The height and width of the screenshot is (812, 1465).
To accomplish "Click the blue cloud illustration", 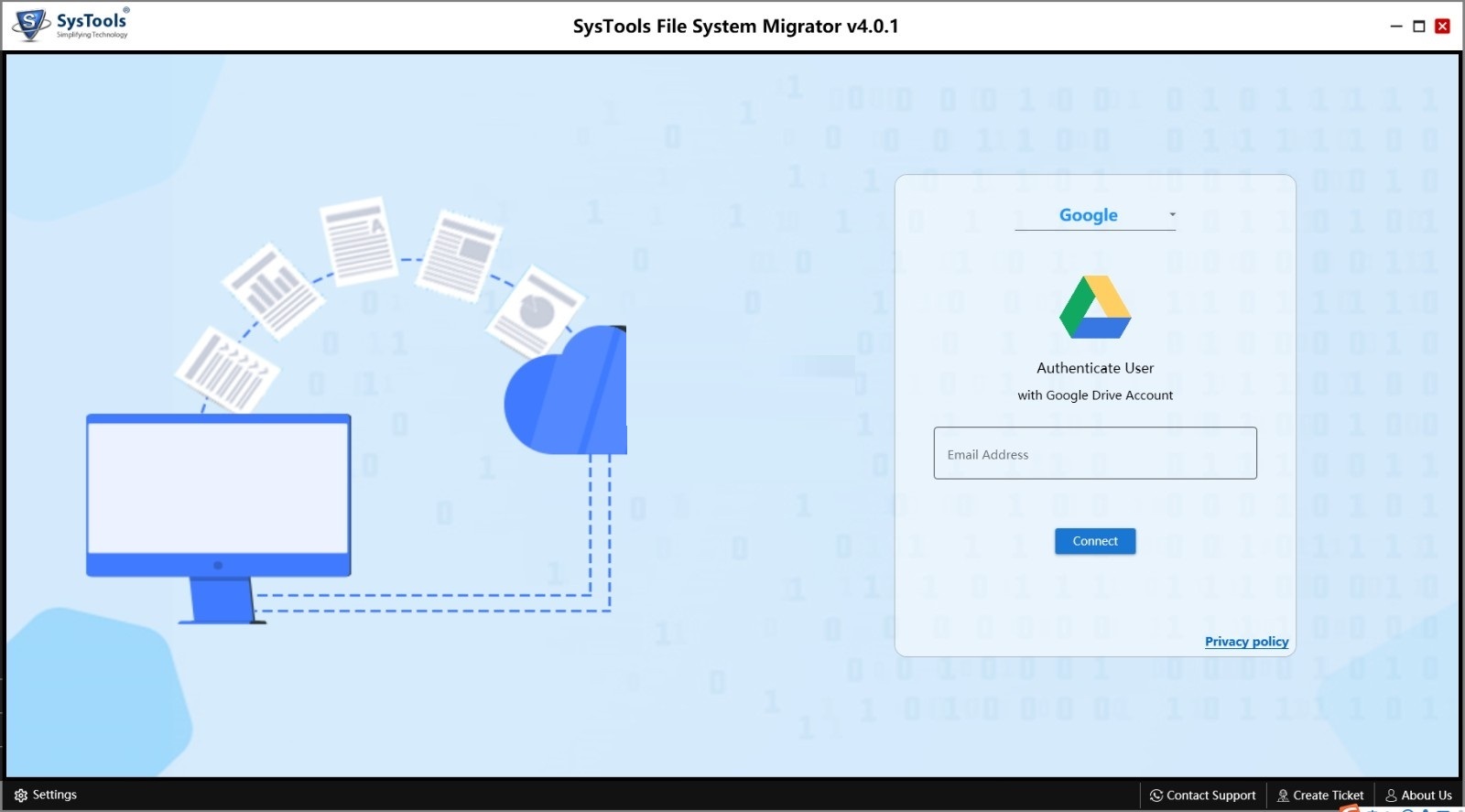I will (566, 390).
